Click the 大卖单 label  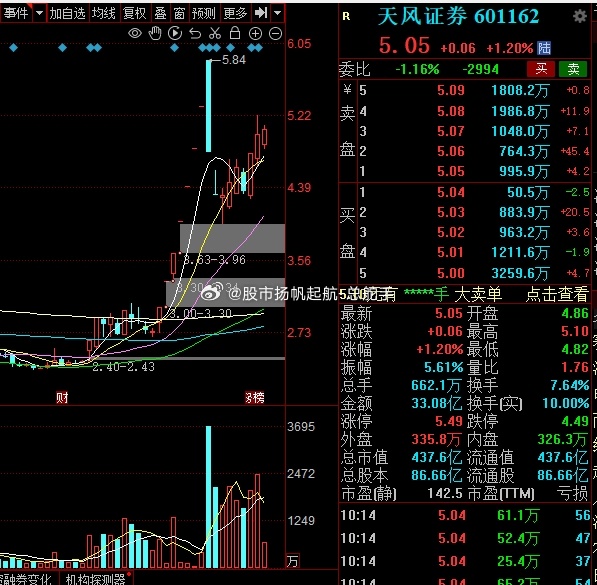pyautogui.click(x=478, y=294)
